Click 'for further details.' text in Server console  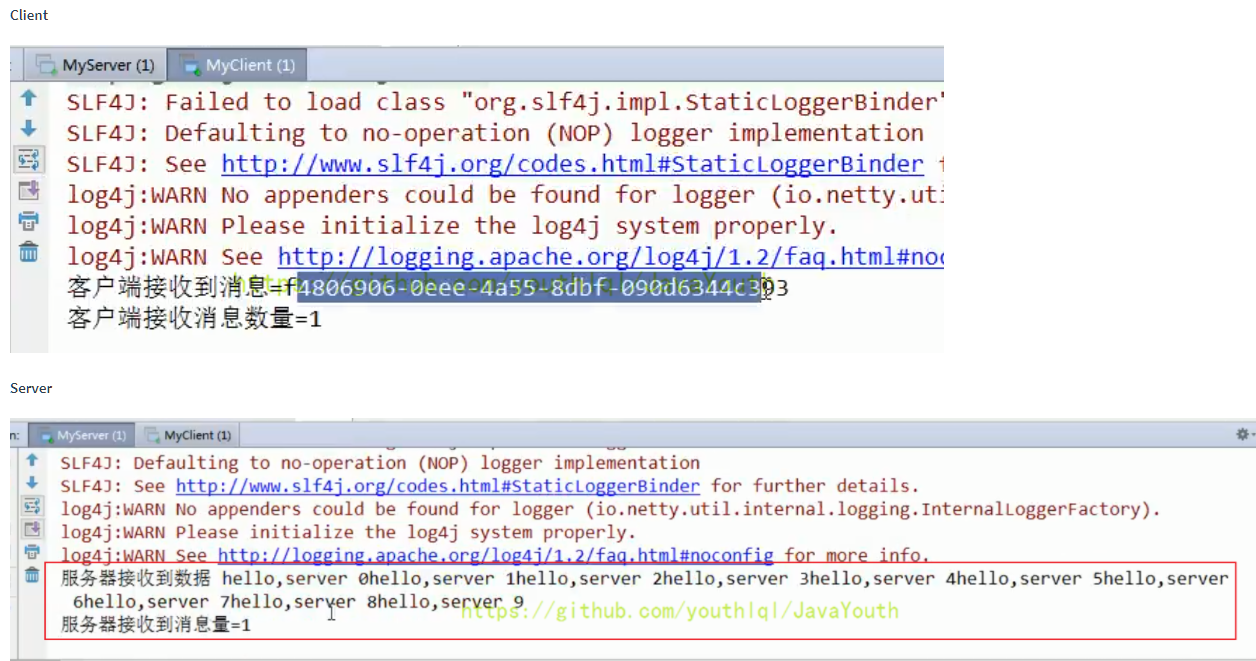tap(814, 486)
